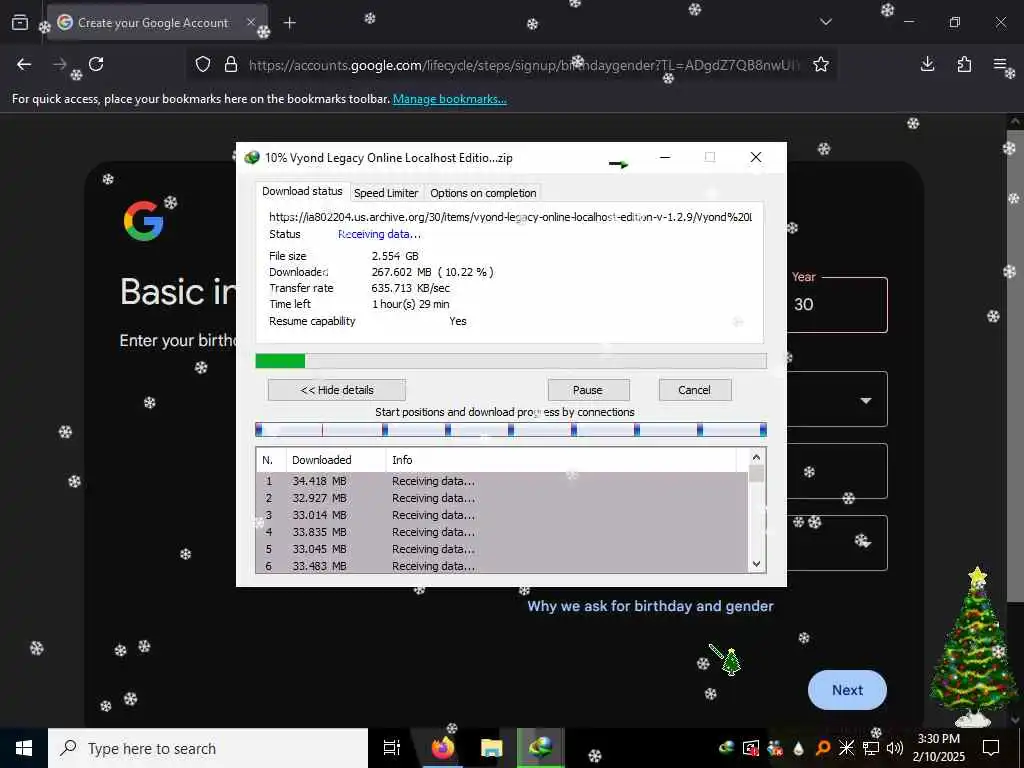Open the tracking protection shield icon
The image size is (1024, 768).
(203, 64)
